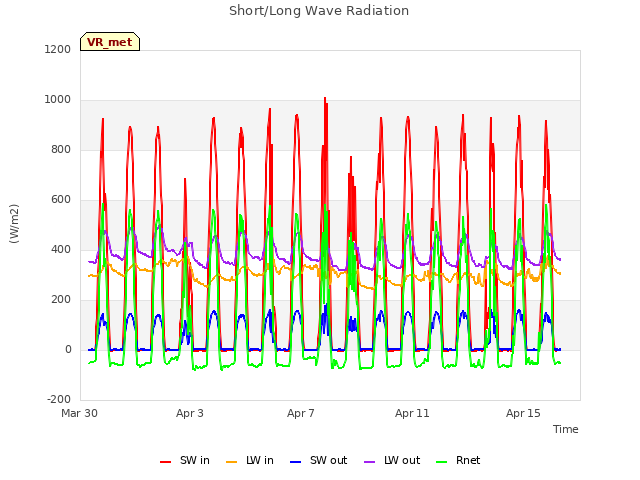Toggle the SW out legend entry
Viewport: 640px width, 480px height.
click(x=318, y=460)
